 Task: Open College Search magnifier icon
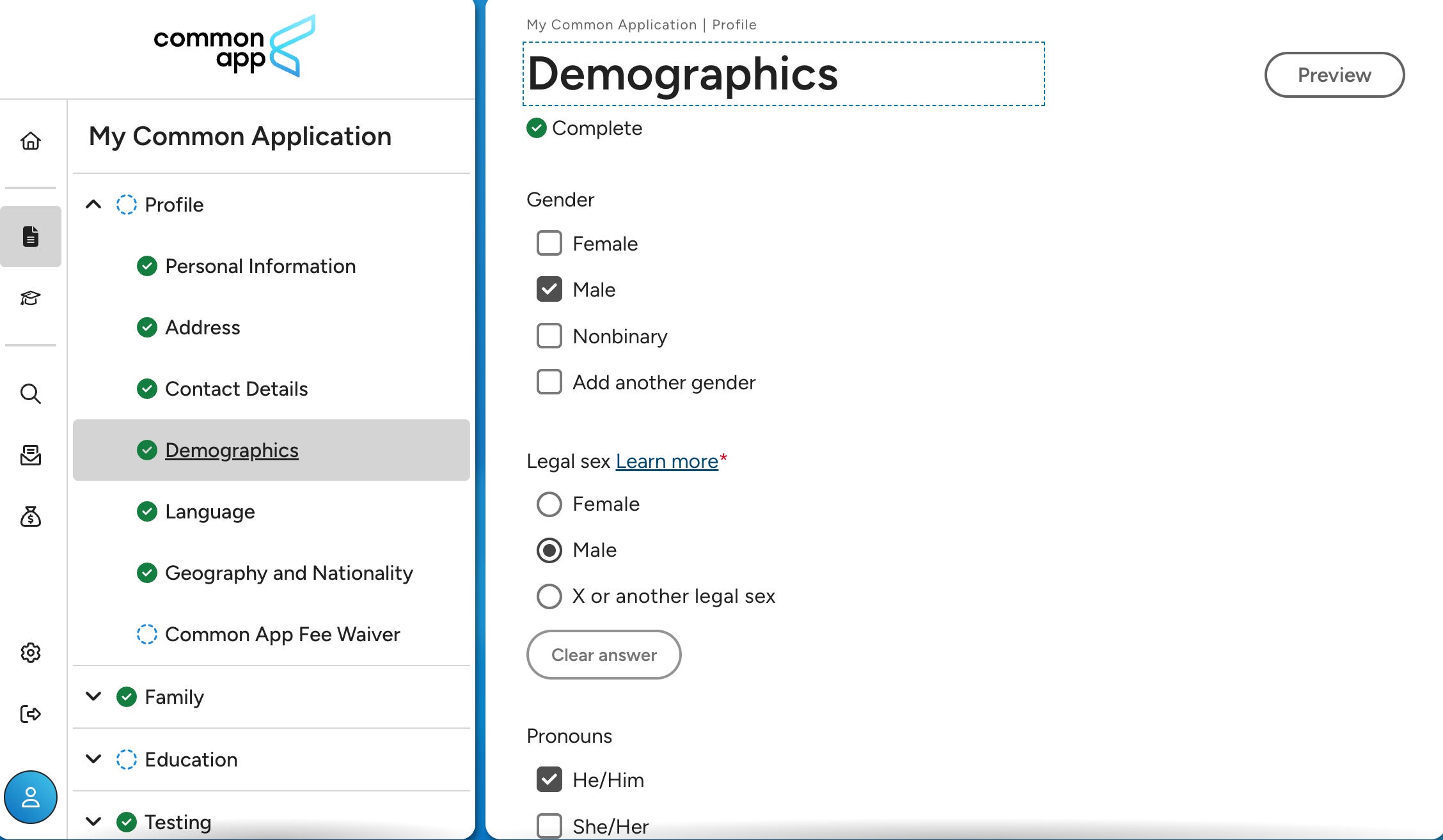[x=31, y=394]
